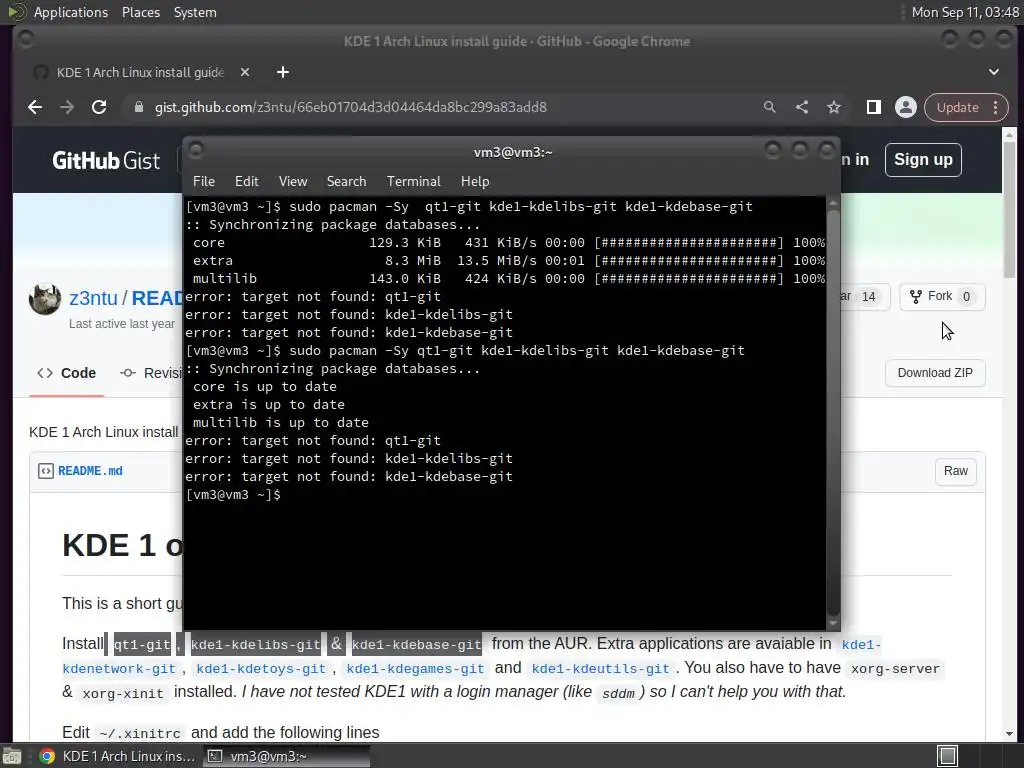
Task: View site info via the address bar lock icon
Action: pyautogui.click(x=138, y=107)
